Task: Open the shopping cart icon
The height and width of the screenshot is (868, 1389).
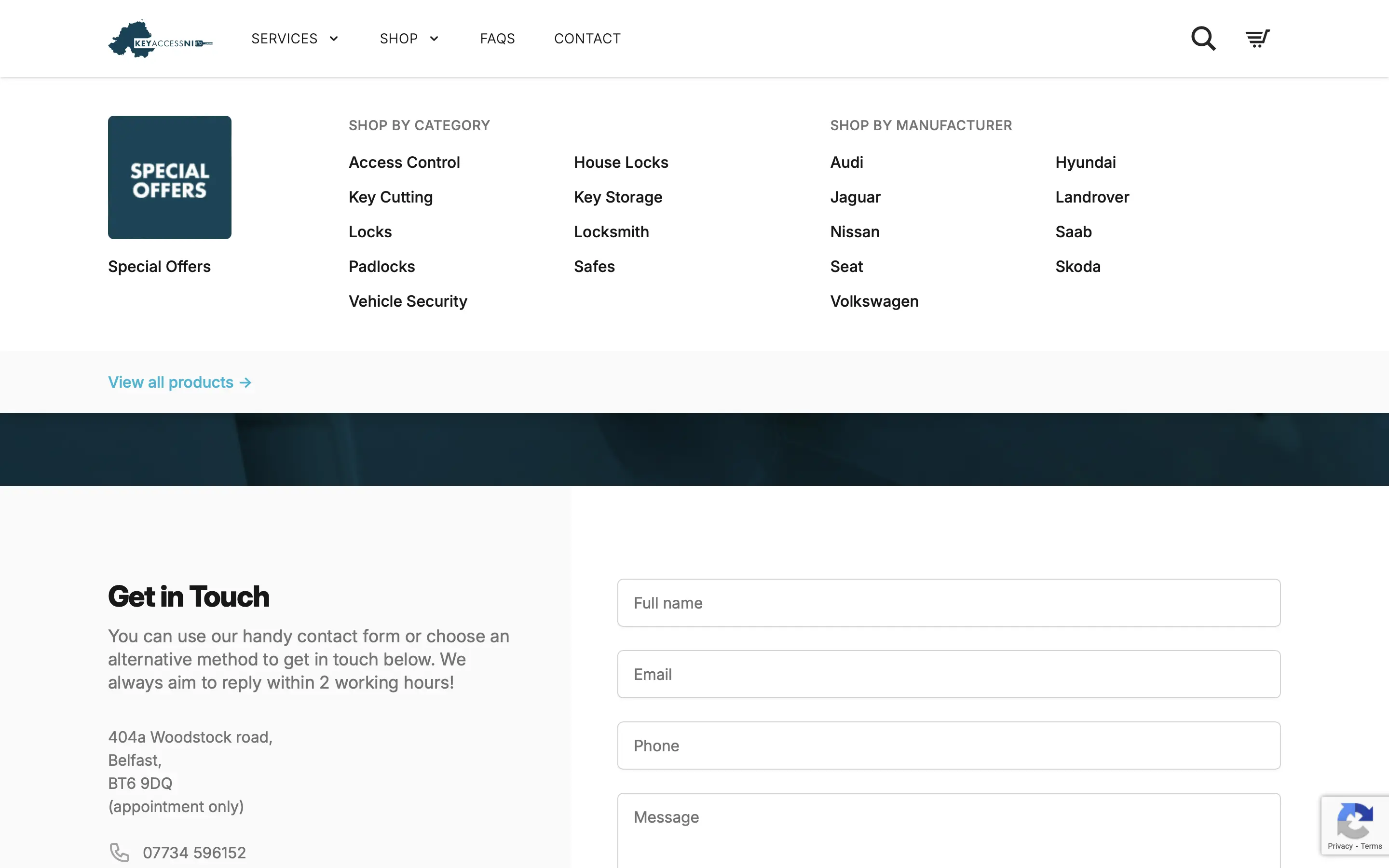Action: point(1257,39)
